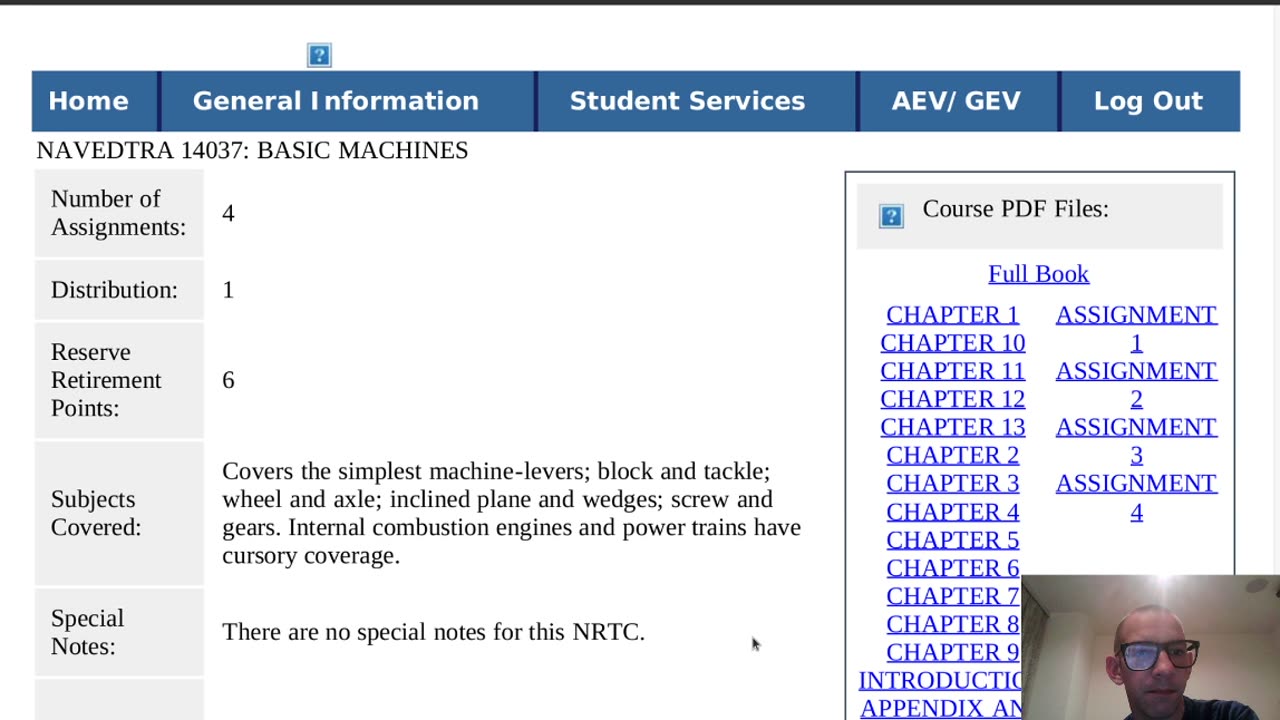This screenshot has width=1280, height=720.
Task: Open the AEV/ GEV menu item
Action: 956,101
